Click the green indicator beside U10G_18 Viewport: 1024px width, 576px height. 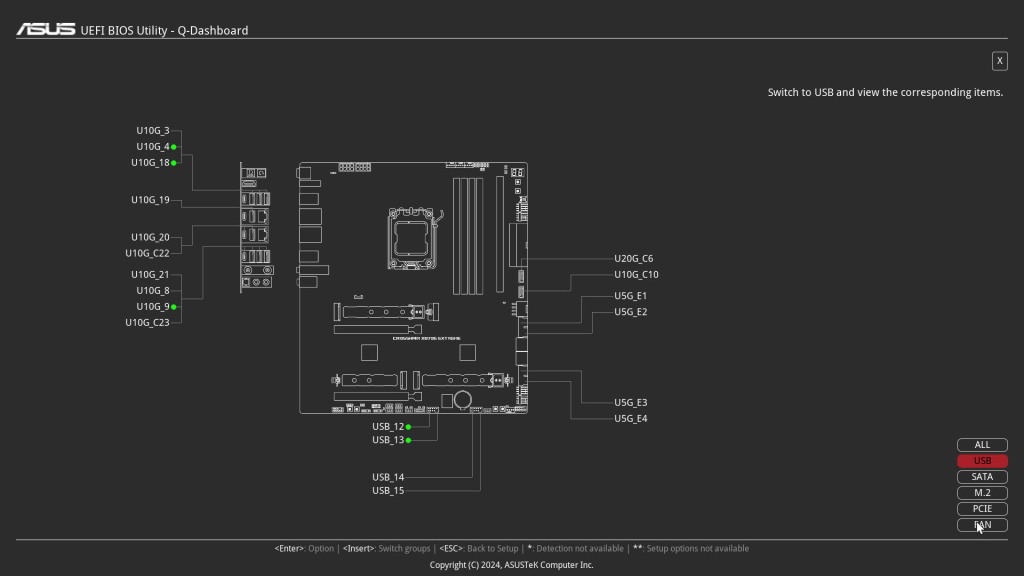174,163
